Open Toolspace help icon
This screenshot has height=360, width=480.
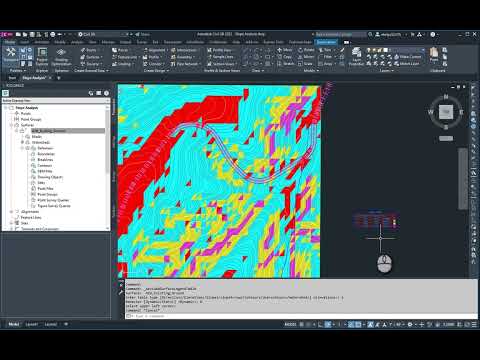(106, 93)
